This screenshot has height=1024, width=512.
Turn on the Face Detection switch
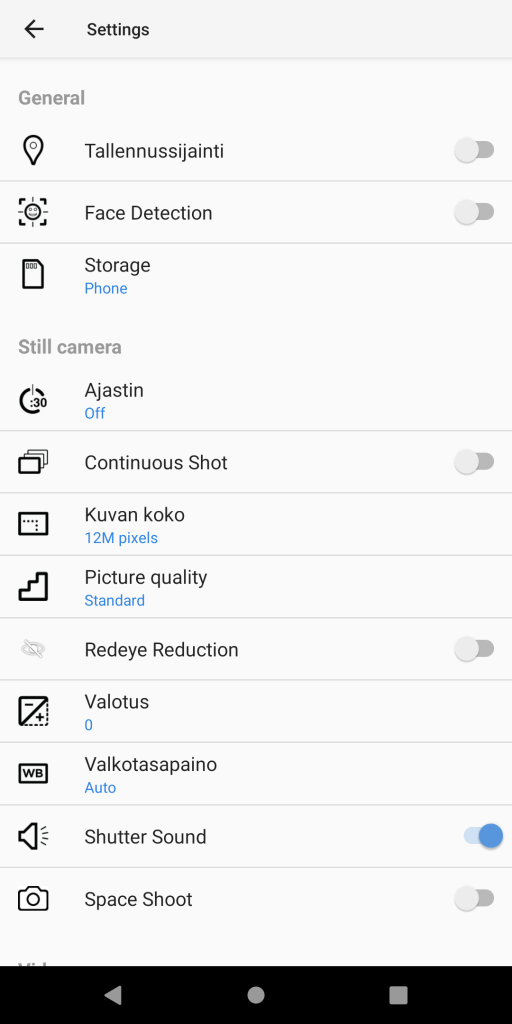pyautogui.click(x=475, y=213)
